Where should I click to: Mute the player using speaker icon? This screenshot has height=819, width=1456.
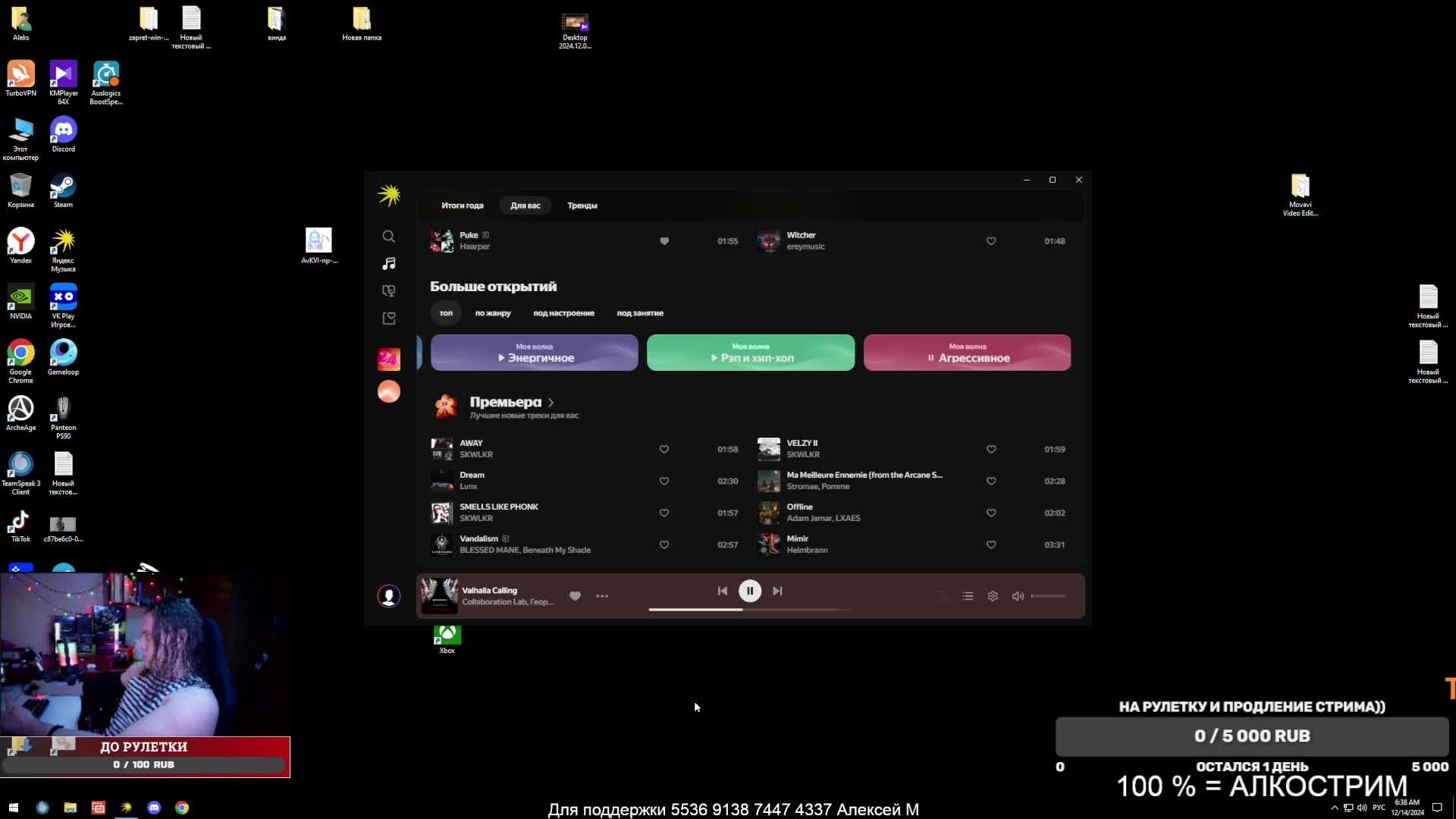(x=1018, y=595)
